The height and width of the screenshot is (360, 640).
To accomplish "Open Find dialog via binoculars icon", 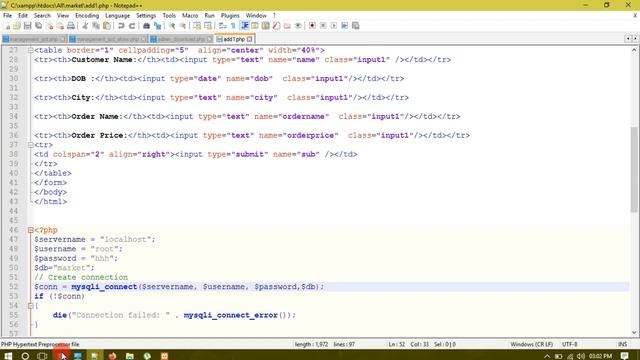I will click(146, 26).
